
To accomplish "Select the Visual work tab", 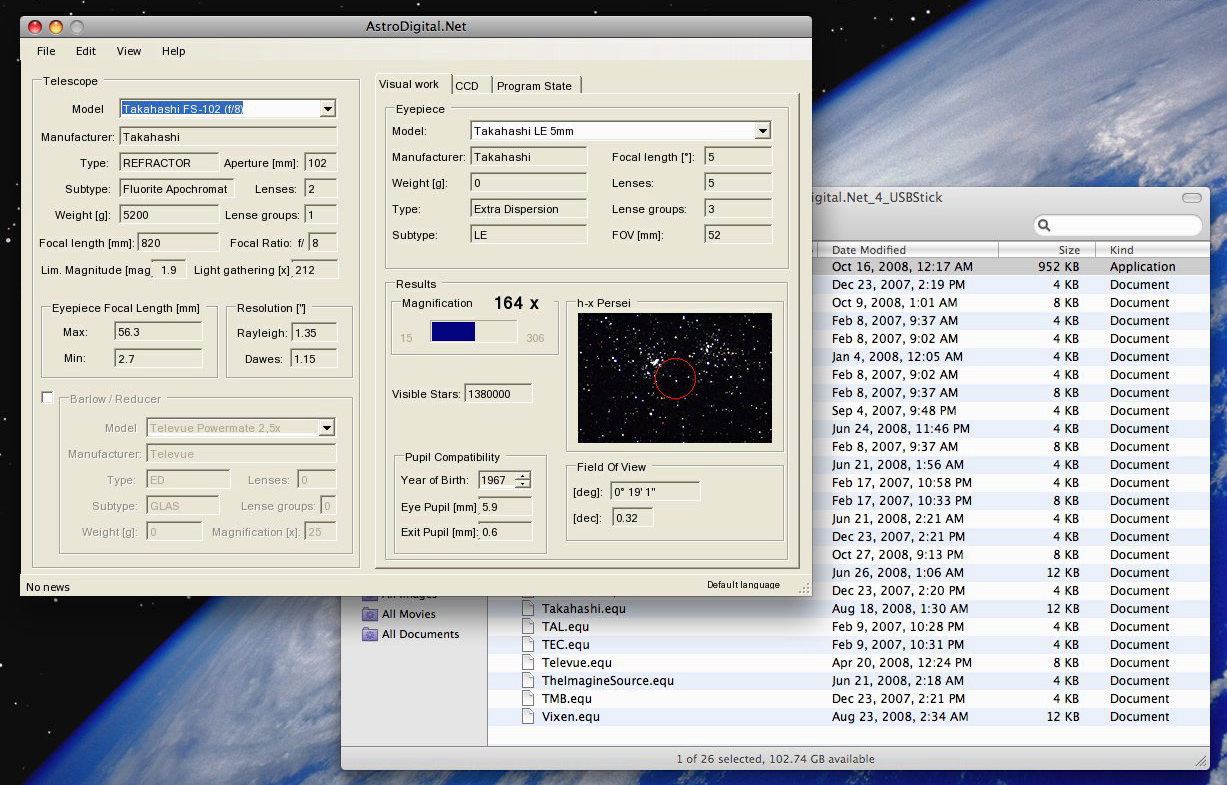I will coord(412,84).
